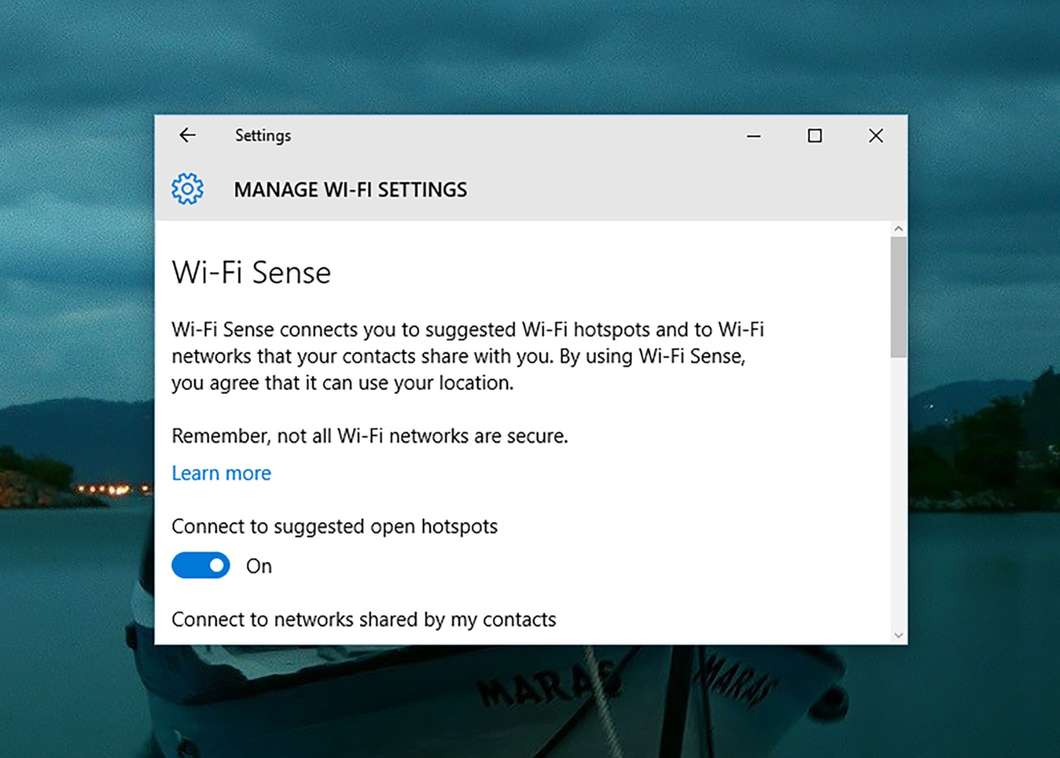The width and height of the screenshot is (1060, 758).
Task: Click the scrollbar down arrow
Action: tap(898, 635)
